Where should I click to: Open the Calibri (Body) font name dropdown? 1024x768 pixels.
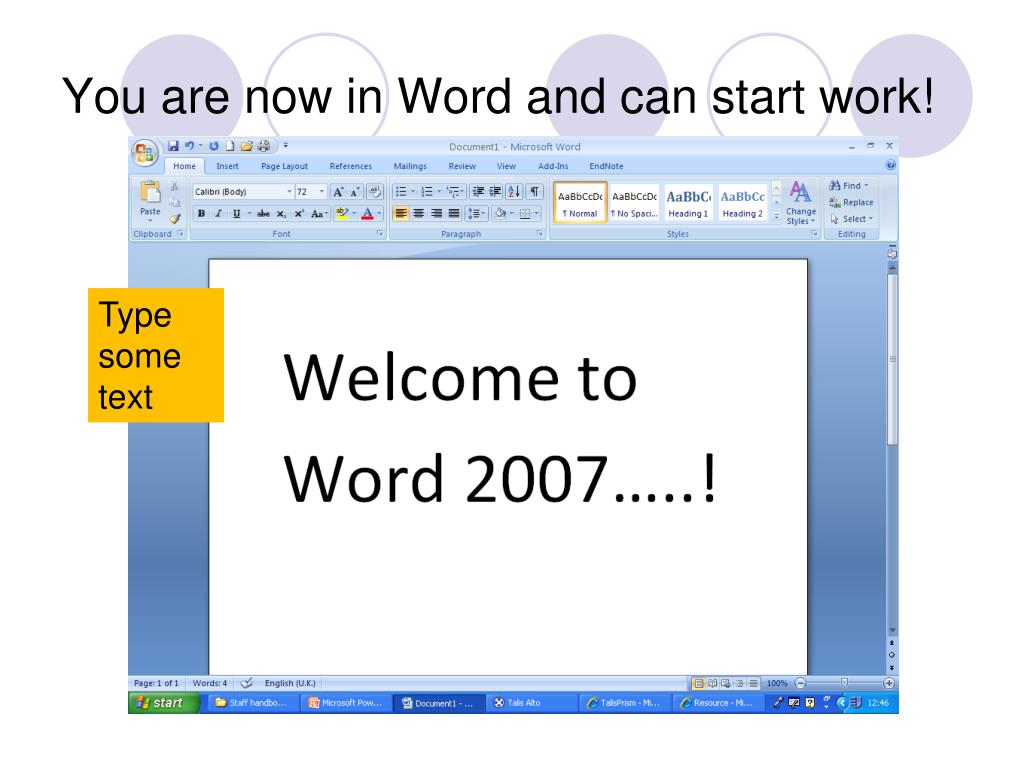[x=289, y=192]
